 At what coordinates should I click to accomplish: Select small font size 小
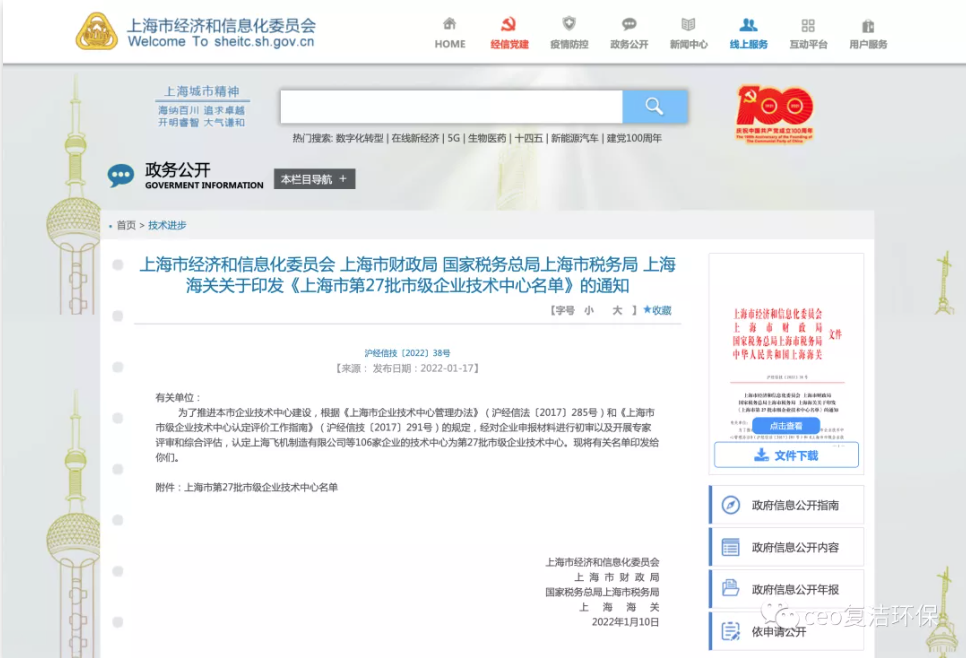[x=590, y=311]
